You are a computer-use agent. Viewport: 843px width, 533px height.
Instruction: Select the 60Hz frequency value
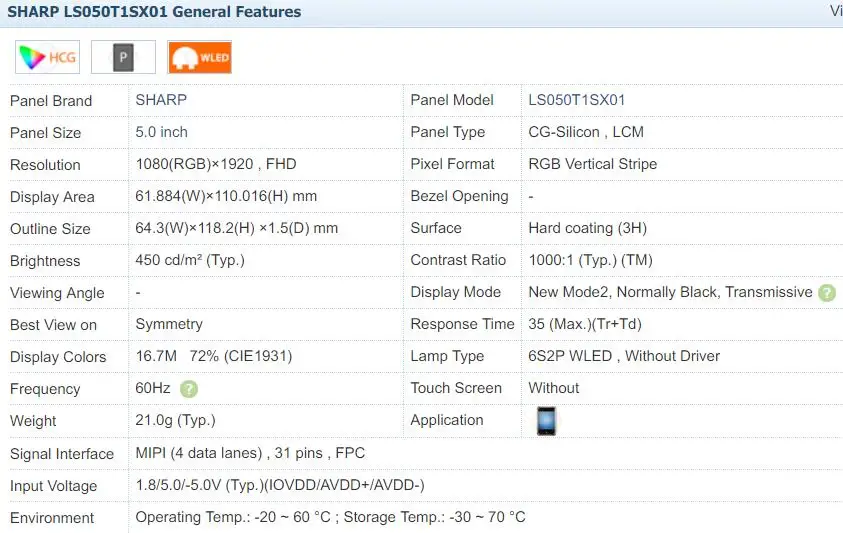[153, 388]
